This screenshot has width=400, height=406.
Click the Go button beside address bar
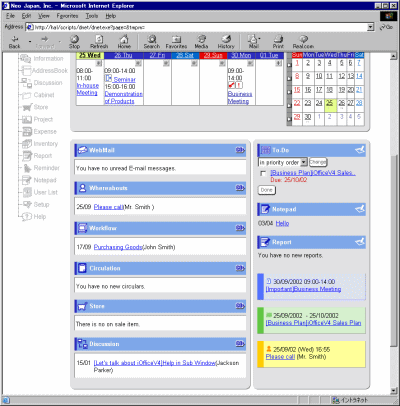tap(387, 27)
